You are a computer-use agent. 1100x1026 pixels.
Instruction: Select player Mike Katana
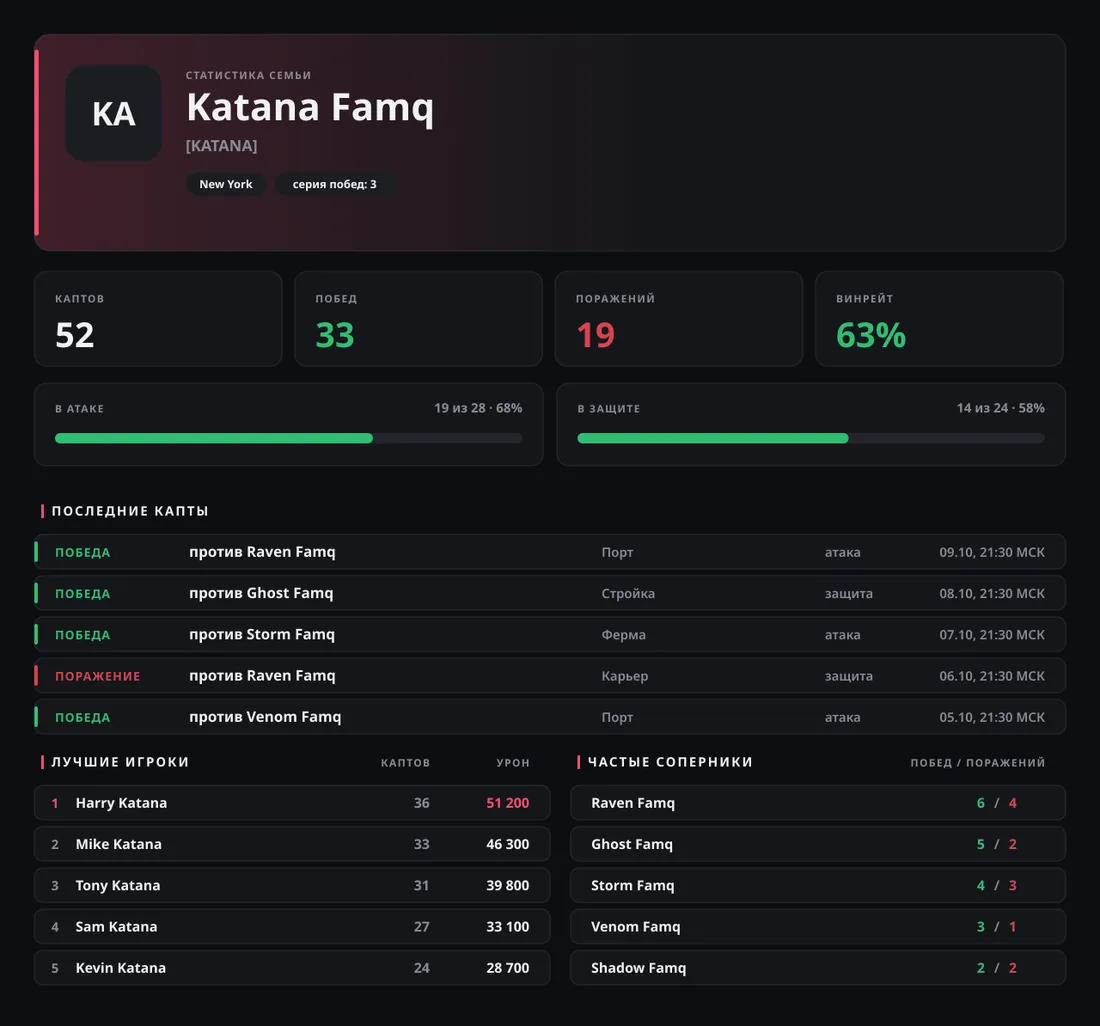[x=292, y=844]
